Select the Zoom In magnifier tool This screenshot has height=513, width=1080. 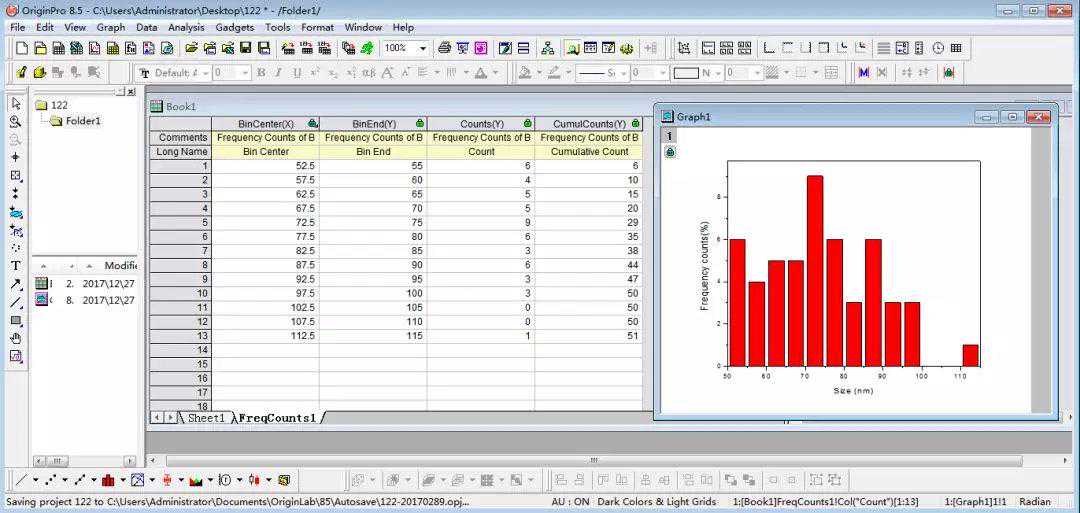click(x=16, y=121)
